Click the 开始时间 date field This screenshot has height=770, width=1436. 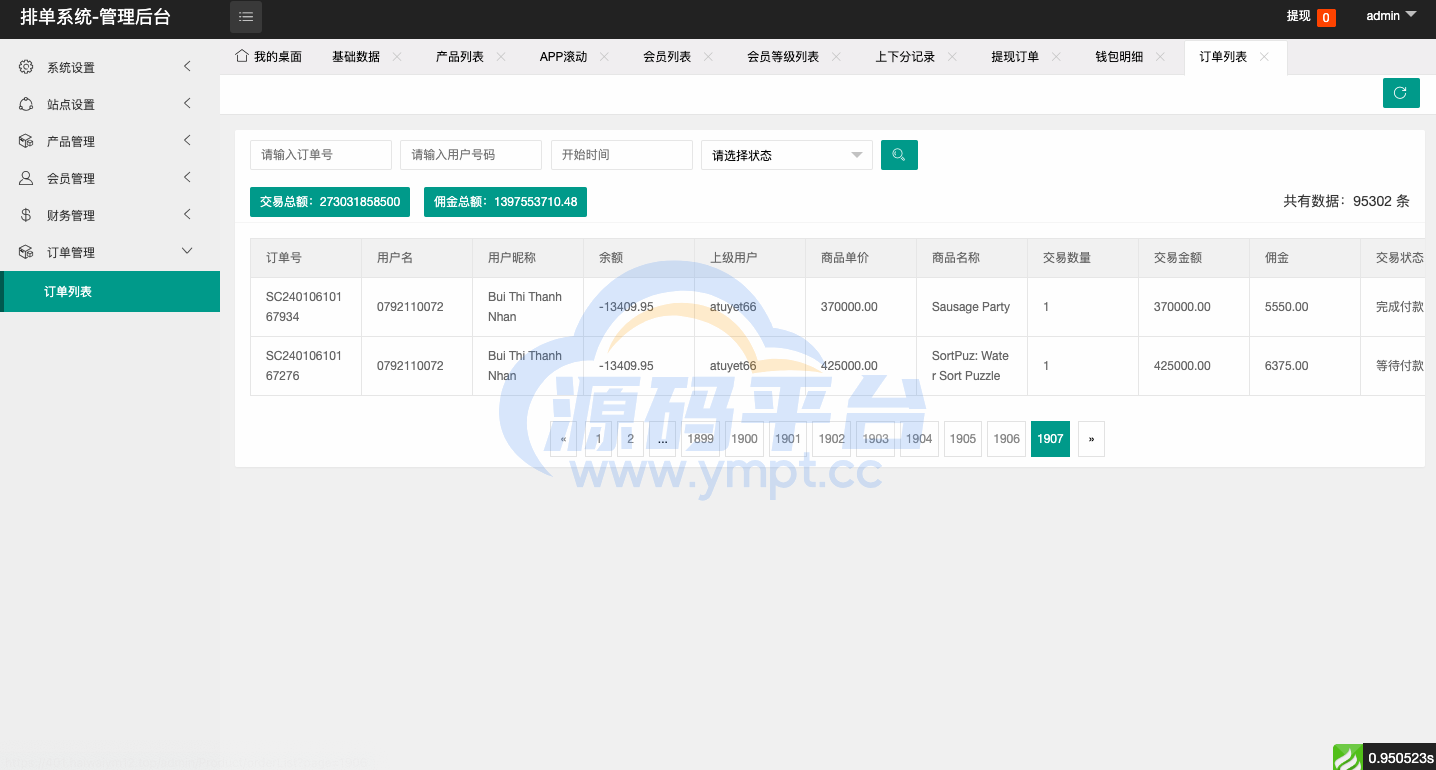click(622, 155)
